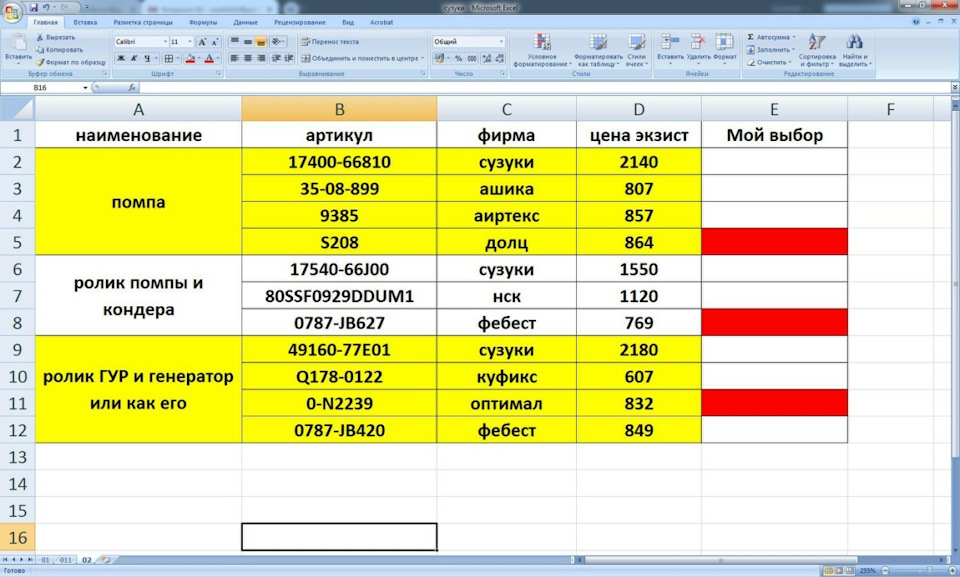The image size is (960, 577).
Task: Select red cell E5 next to долц
Action: (774, 242)
